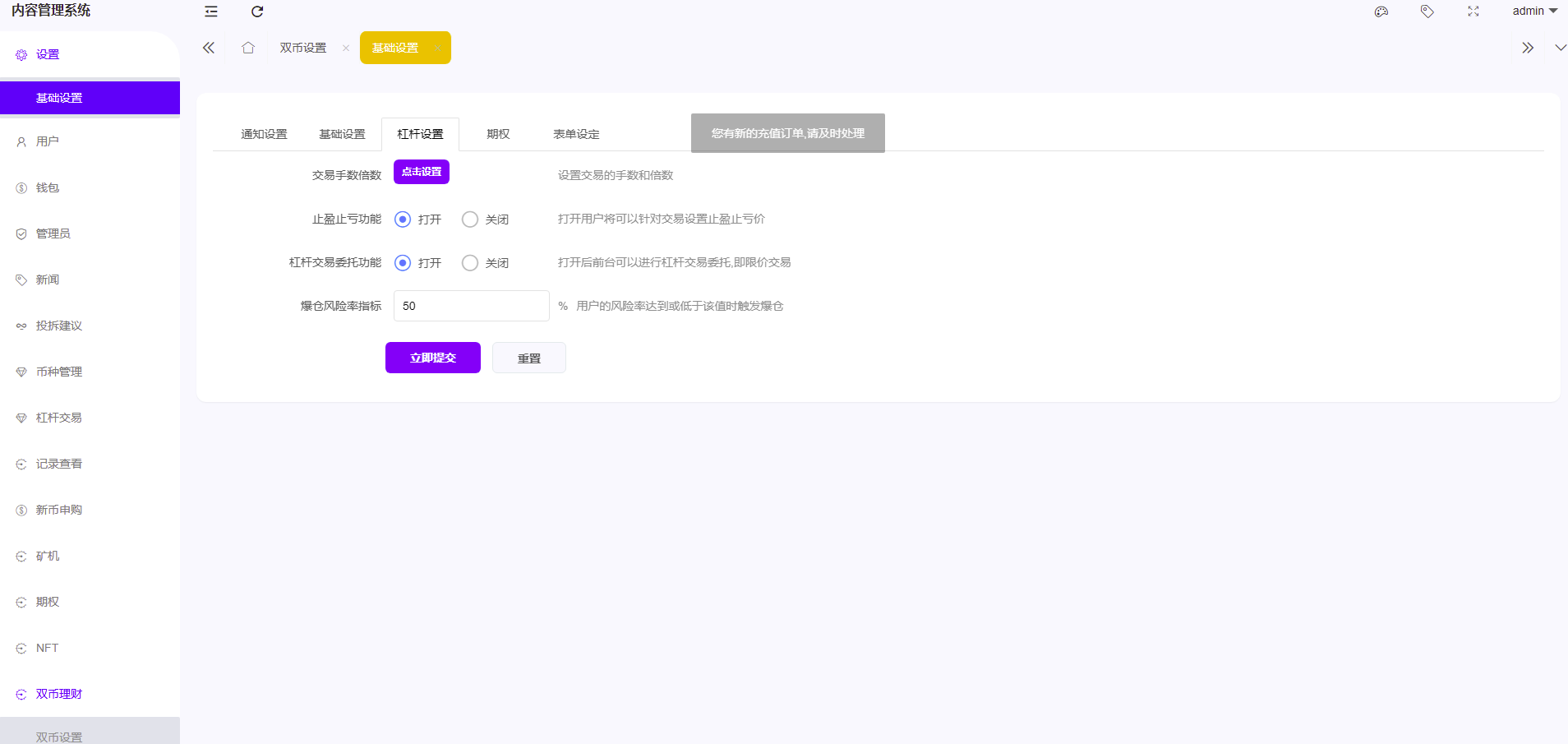The image size is (1568, 744).
Task: Disable 止盈止亏功能 with 关闭 radio
Action: 470,220
